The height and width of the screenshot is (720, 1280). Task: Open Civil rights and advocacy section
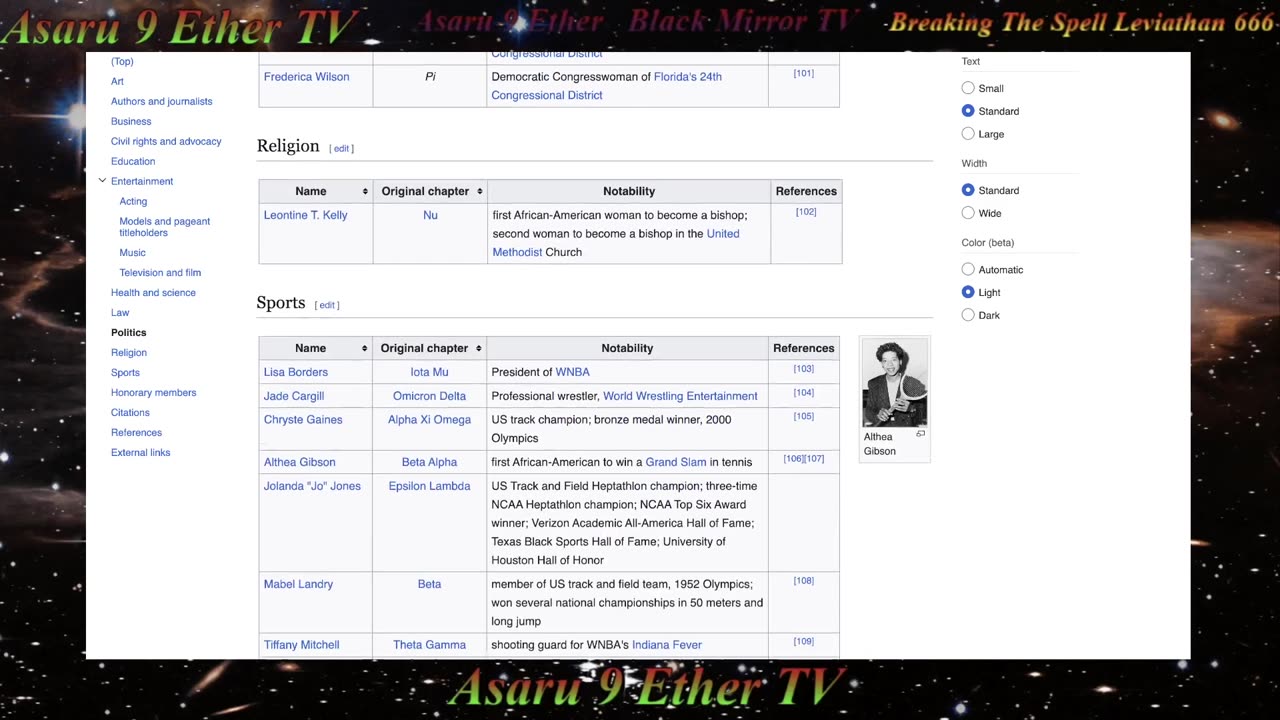[166, 141]
